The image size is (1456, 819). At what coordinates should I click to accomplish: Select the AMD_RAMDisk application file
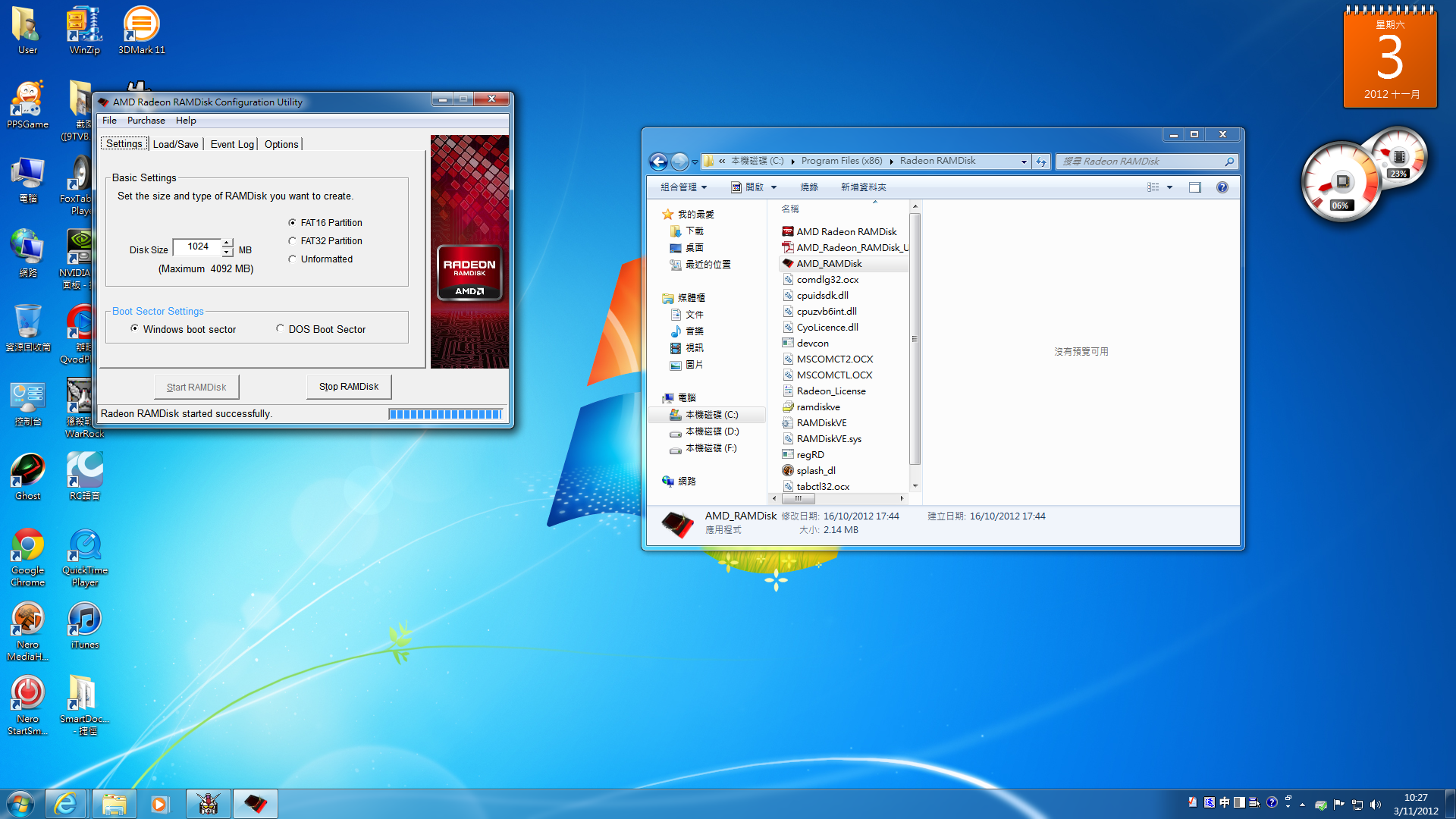click(x=829, y=264)
